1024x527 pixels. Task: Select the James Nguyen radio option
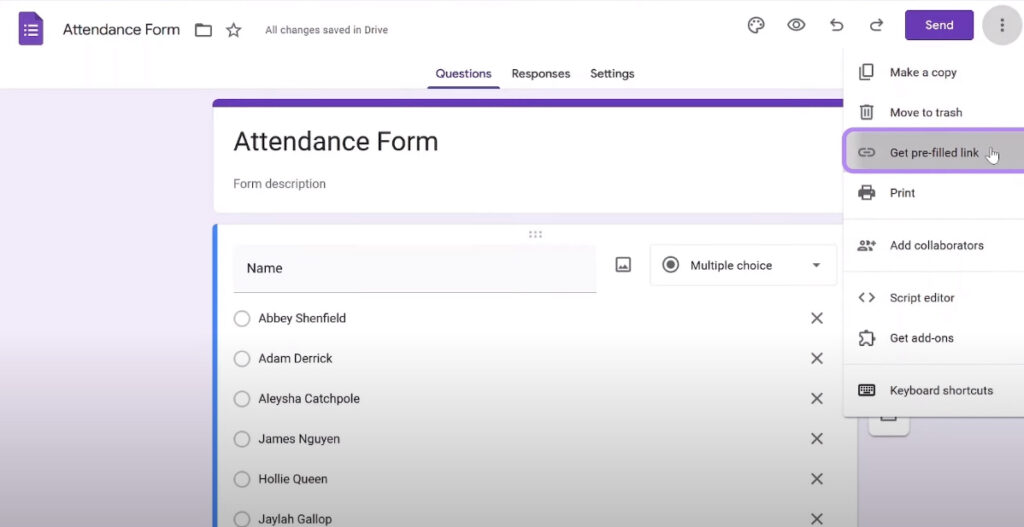click(242, 439)
